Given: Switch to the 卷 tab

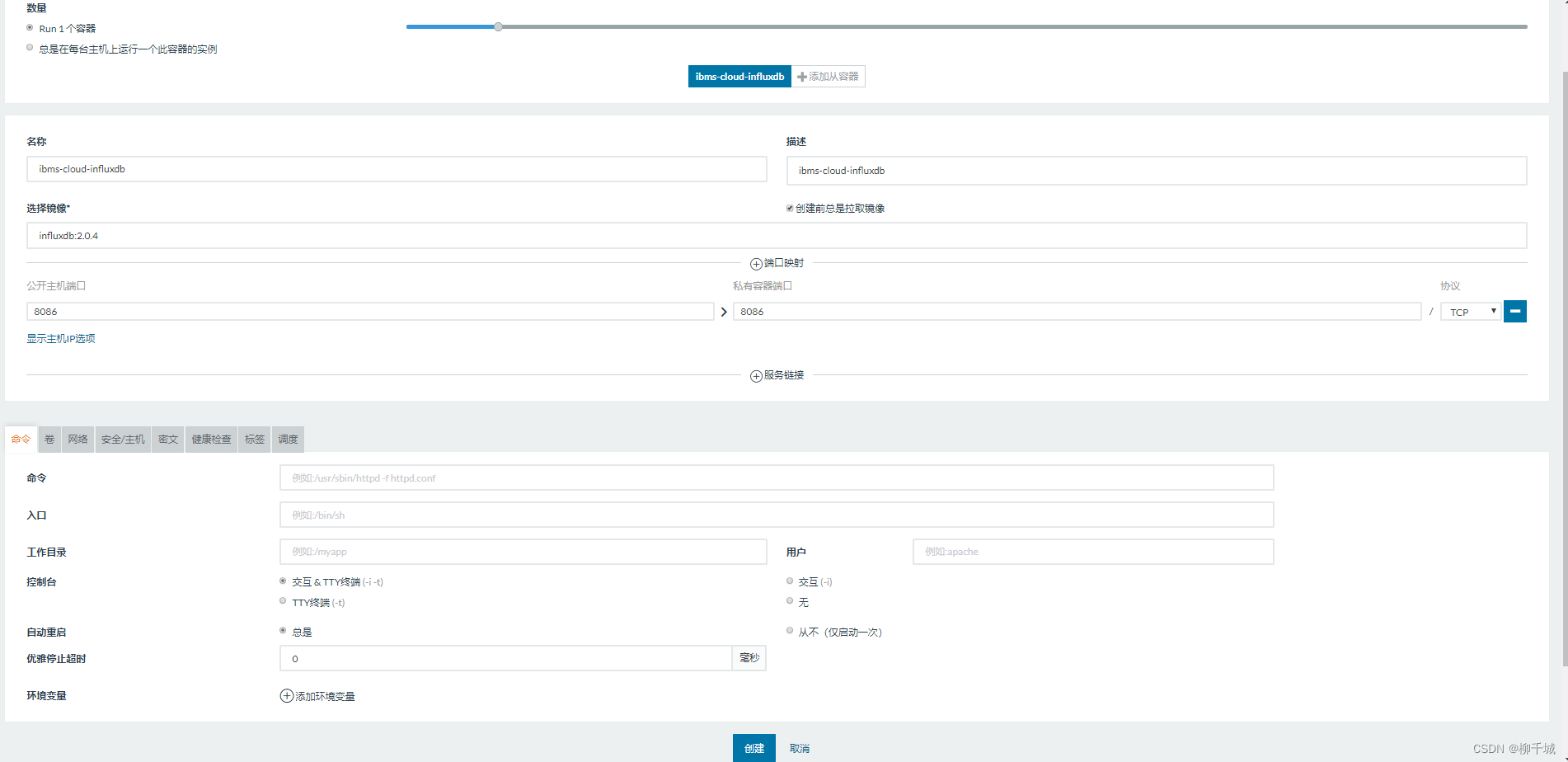Looking at the screenshot, I should [x=49, y=440].
